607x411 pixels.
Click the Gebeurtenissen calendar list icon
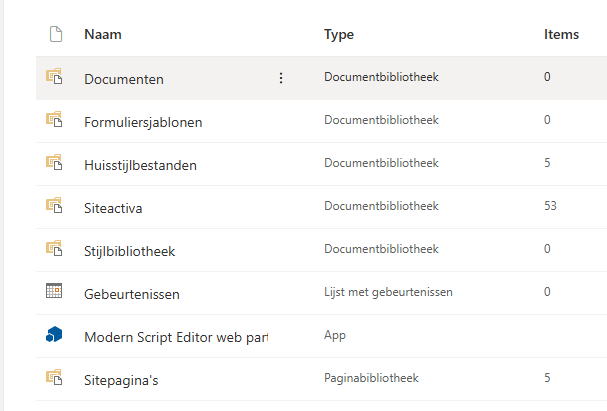(54, 292)
